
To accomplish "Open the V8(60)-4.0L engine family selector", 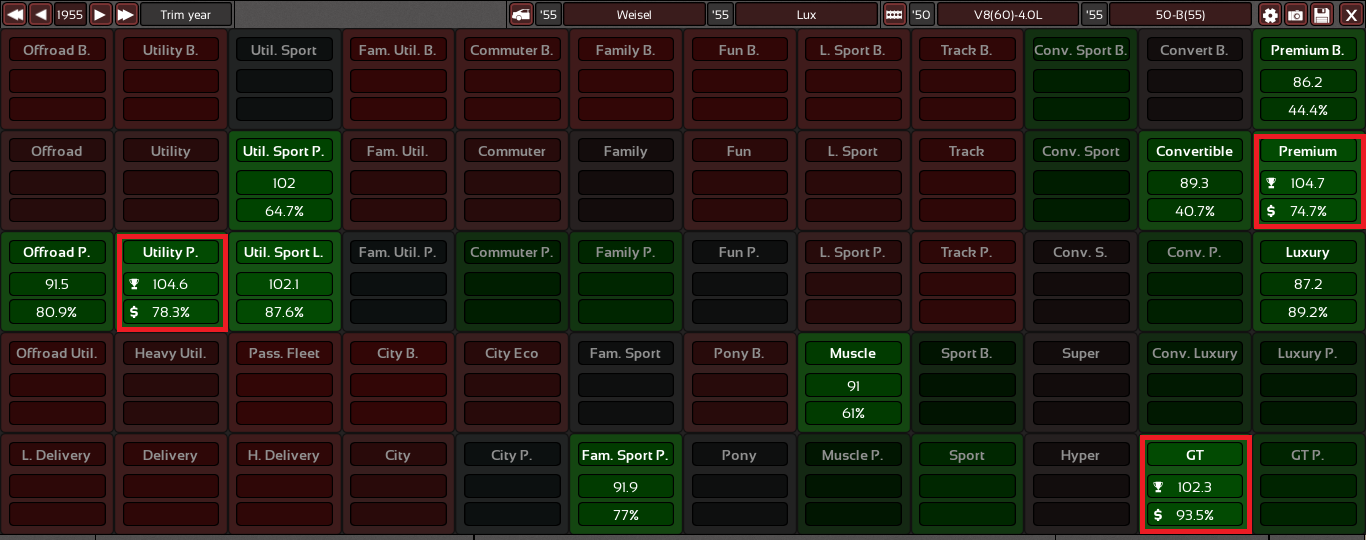I will [x=1008, y=15].
